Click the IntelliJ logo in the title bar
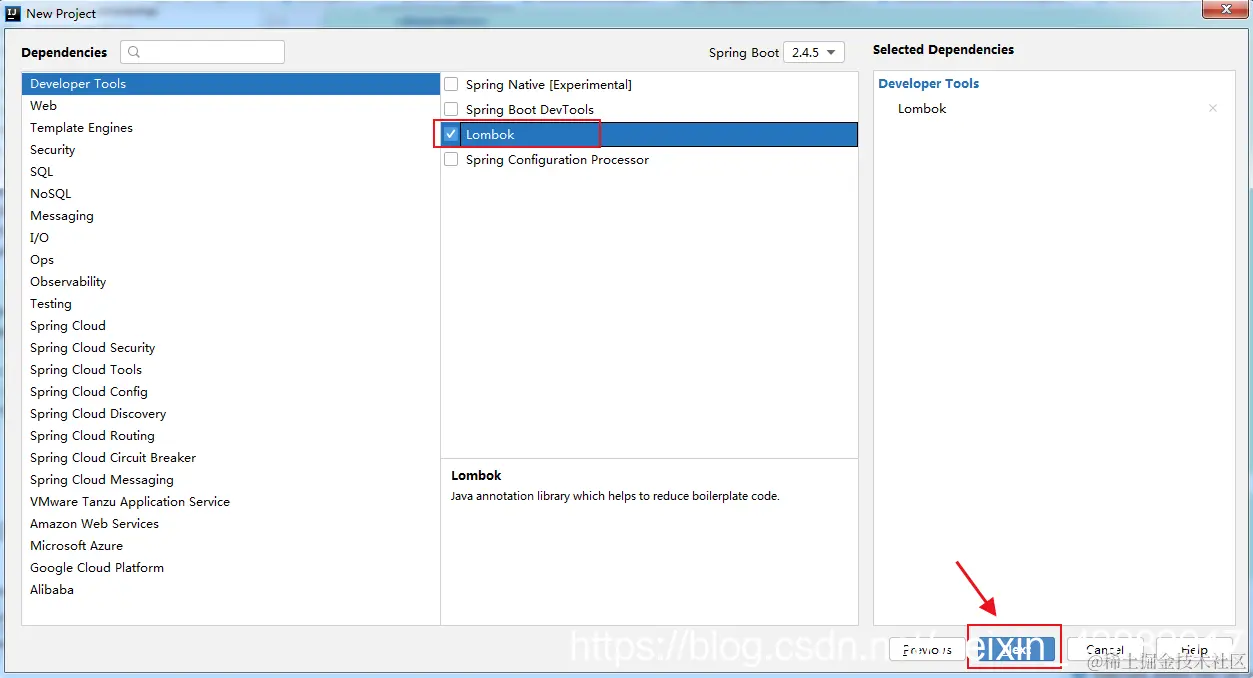 click(x=13, y=13)
